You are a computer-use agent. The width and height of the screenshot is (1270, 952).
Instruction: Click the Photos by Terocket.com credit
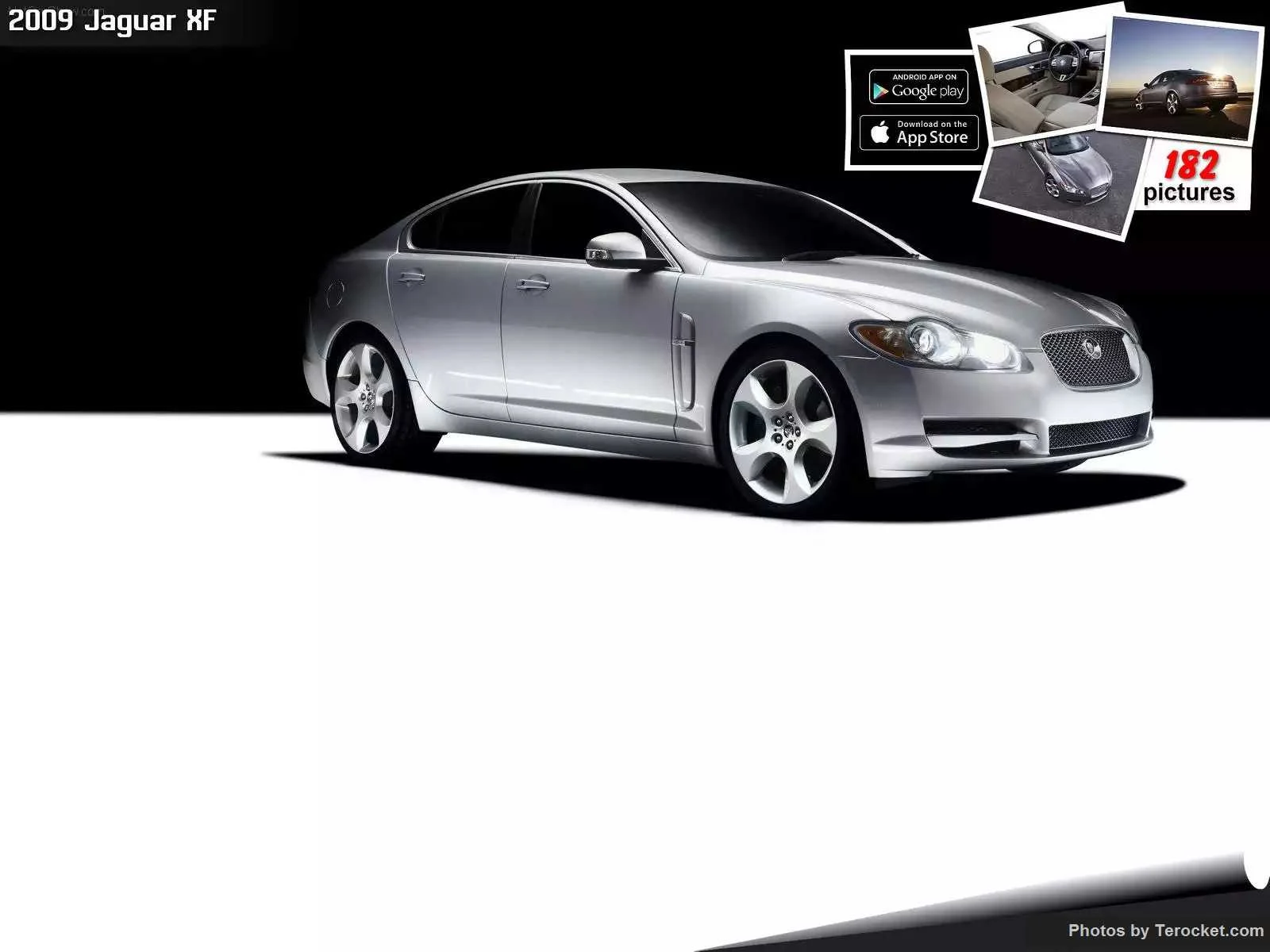pyautogui.click(x=1165, y=931)
